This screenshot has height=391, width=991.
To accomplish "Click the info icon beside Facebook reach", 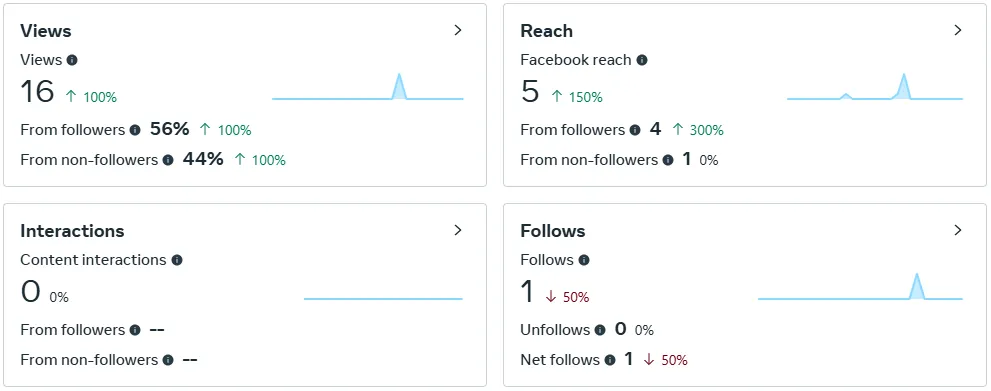I will click(642, 60).
